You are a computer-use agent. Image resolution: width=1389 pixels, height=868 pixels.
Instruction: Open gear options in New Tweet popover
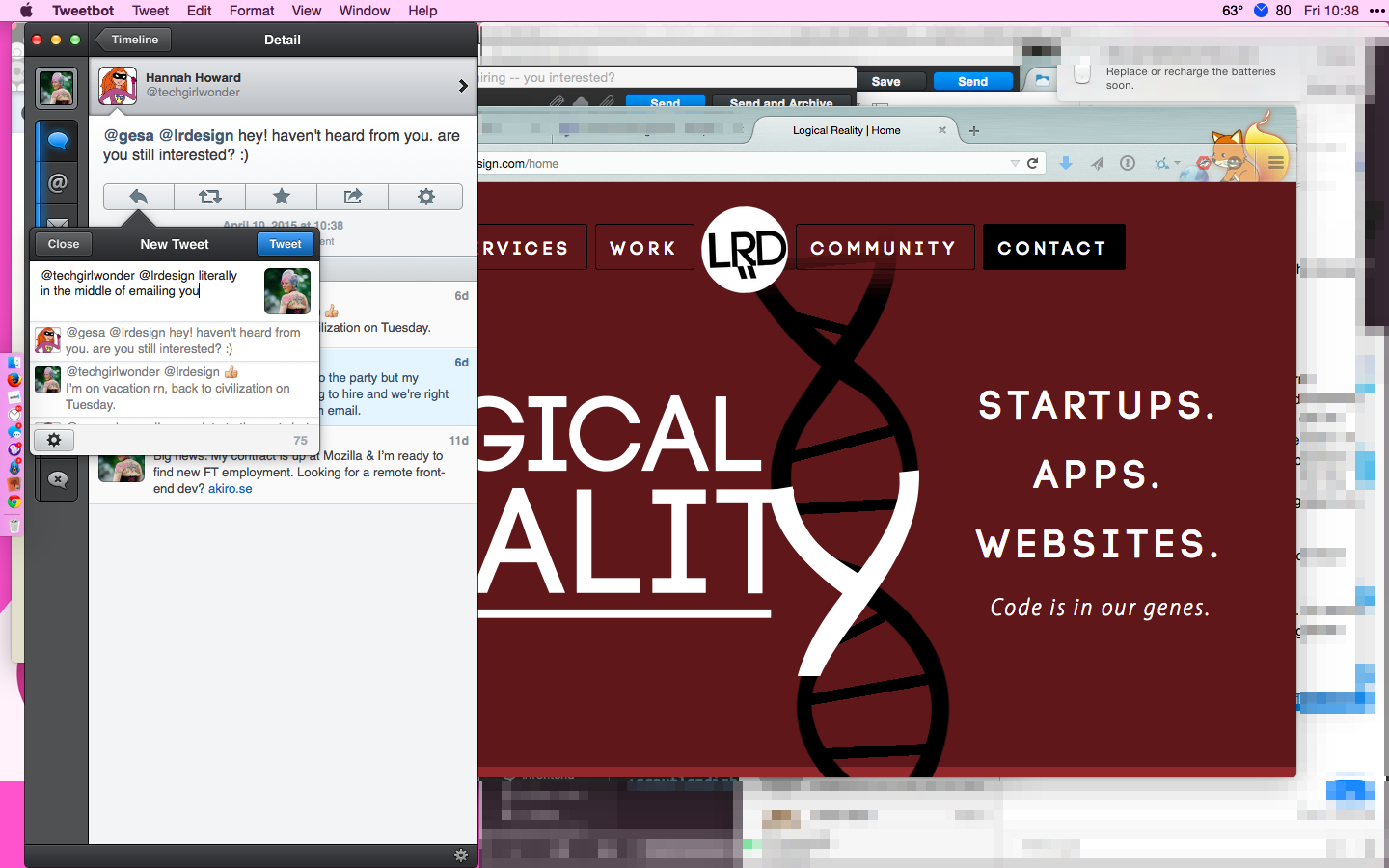(54, 440)
